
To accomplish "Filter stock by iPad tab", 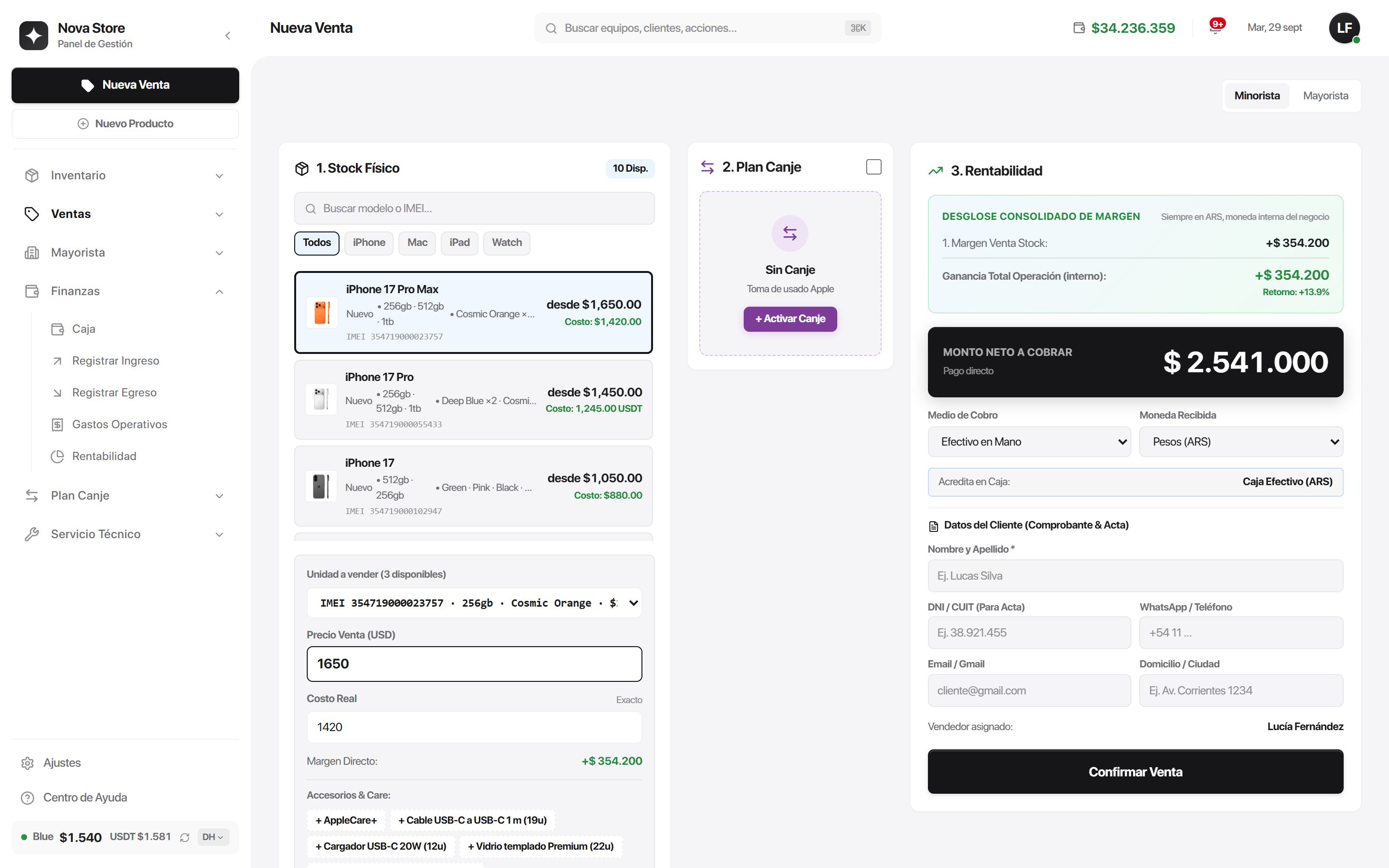I will 459,243.
